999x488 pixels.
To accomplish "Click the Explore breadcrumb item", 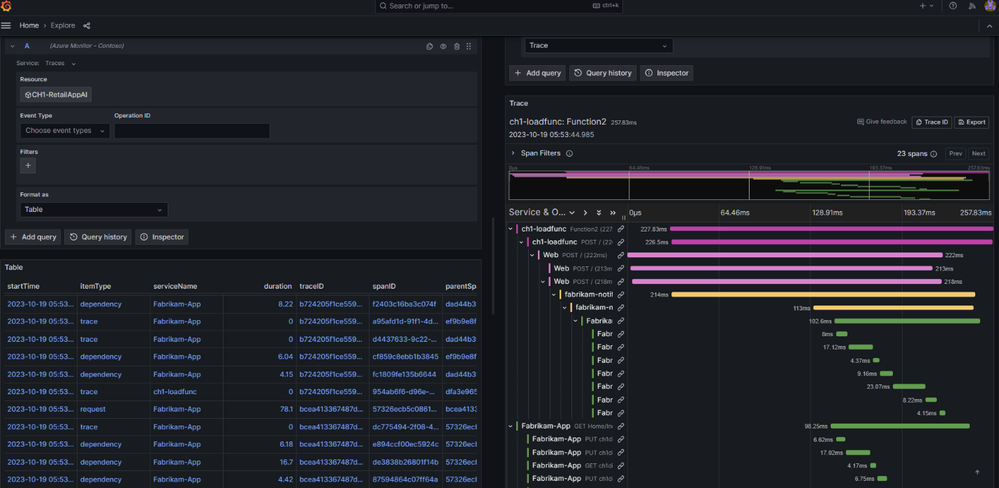I will coord(62,25).
